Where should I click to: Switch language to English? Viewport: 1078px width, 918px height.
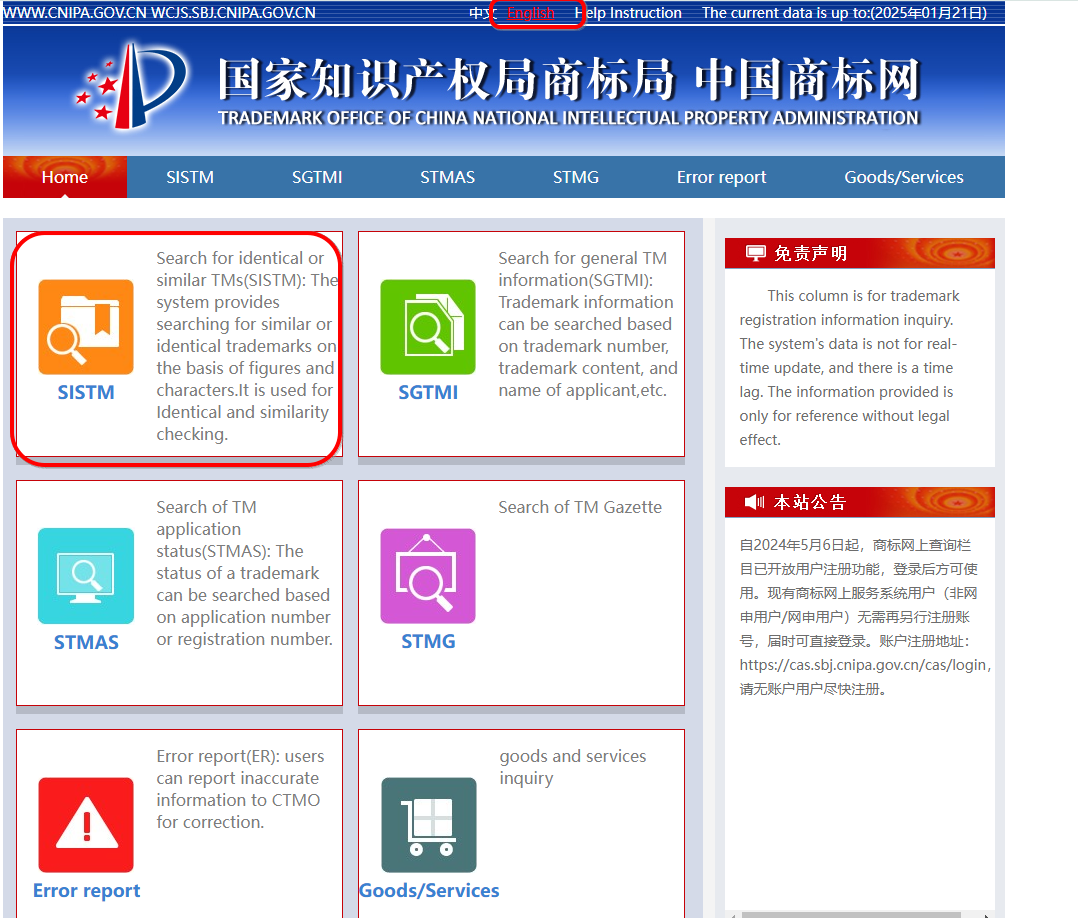pos(531,13)
